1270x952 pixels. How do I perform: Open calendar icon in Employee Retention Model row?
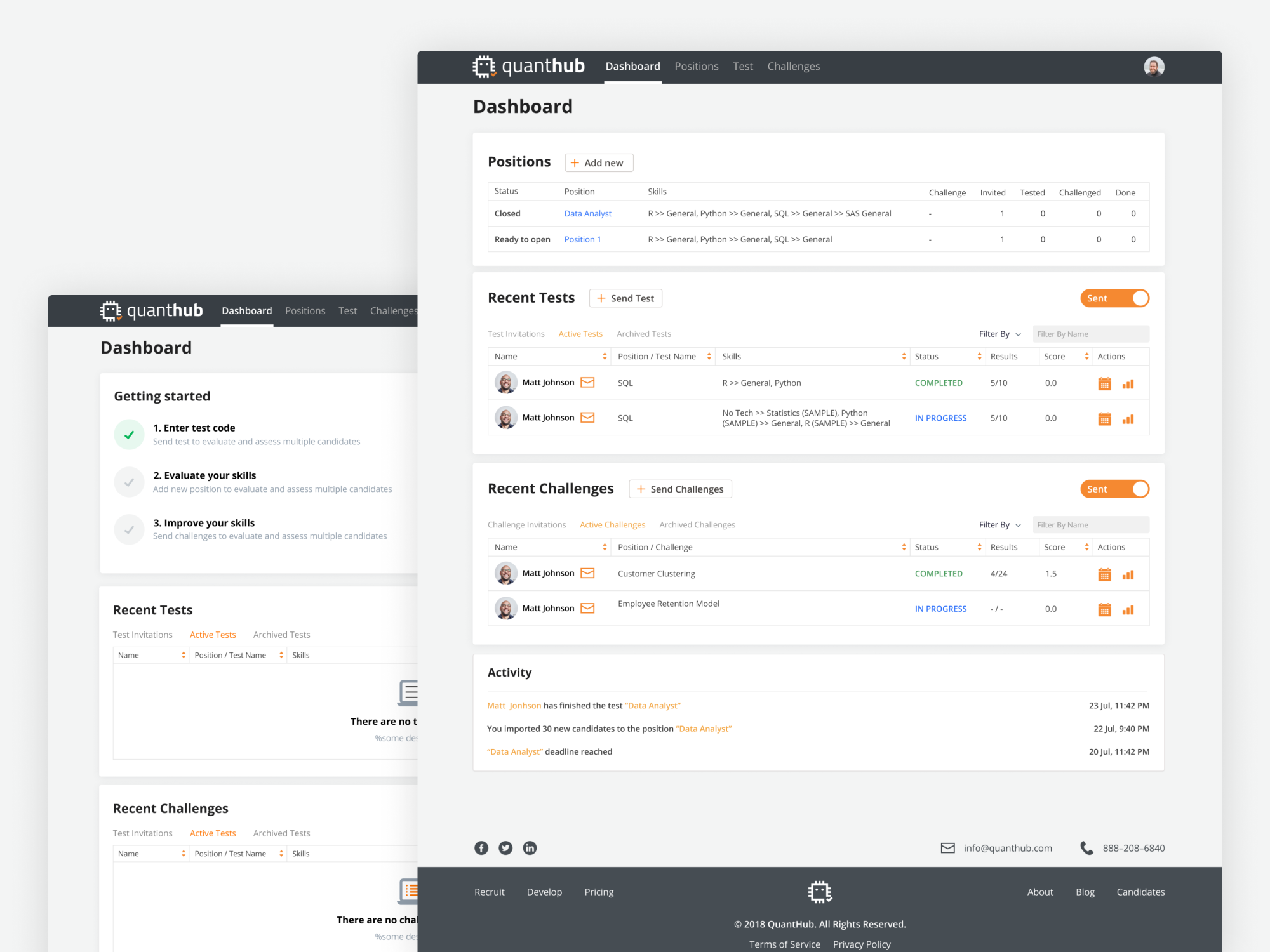coord(1104,609)
